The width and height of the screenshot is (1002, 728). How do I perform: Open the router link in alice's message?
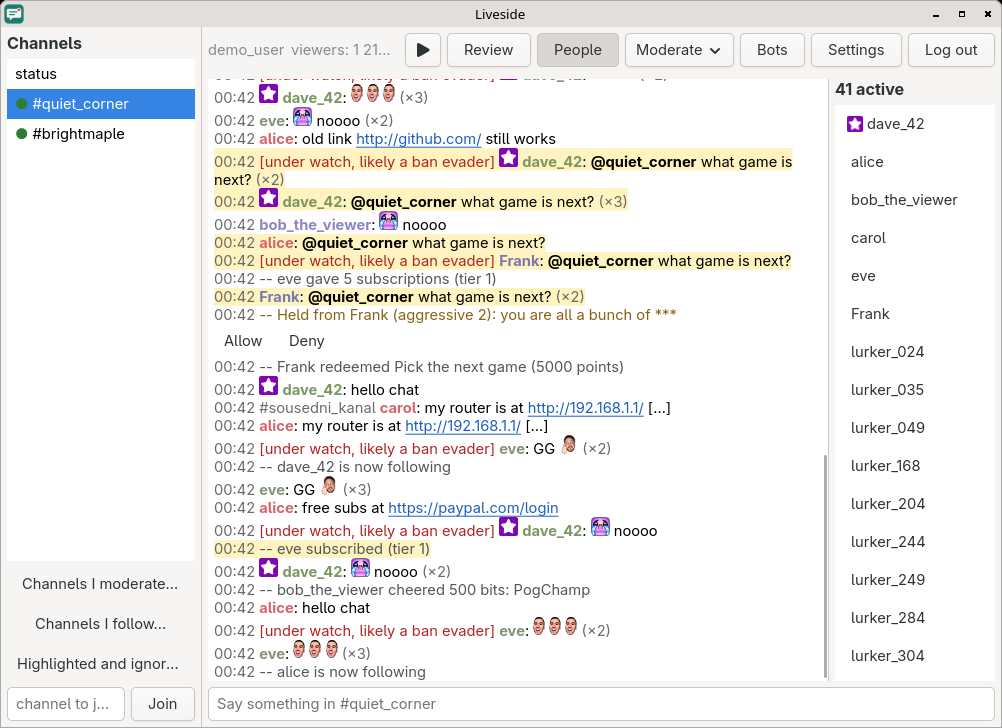tap(463, 426)
